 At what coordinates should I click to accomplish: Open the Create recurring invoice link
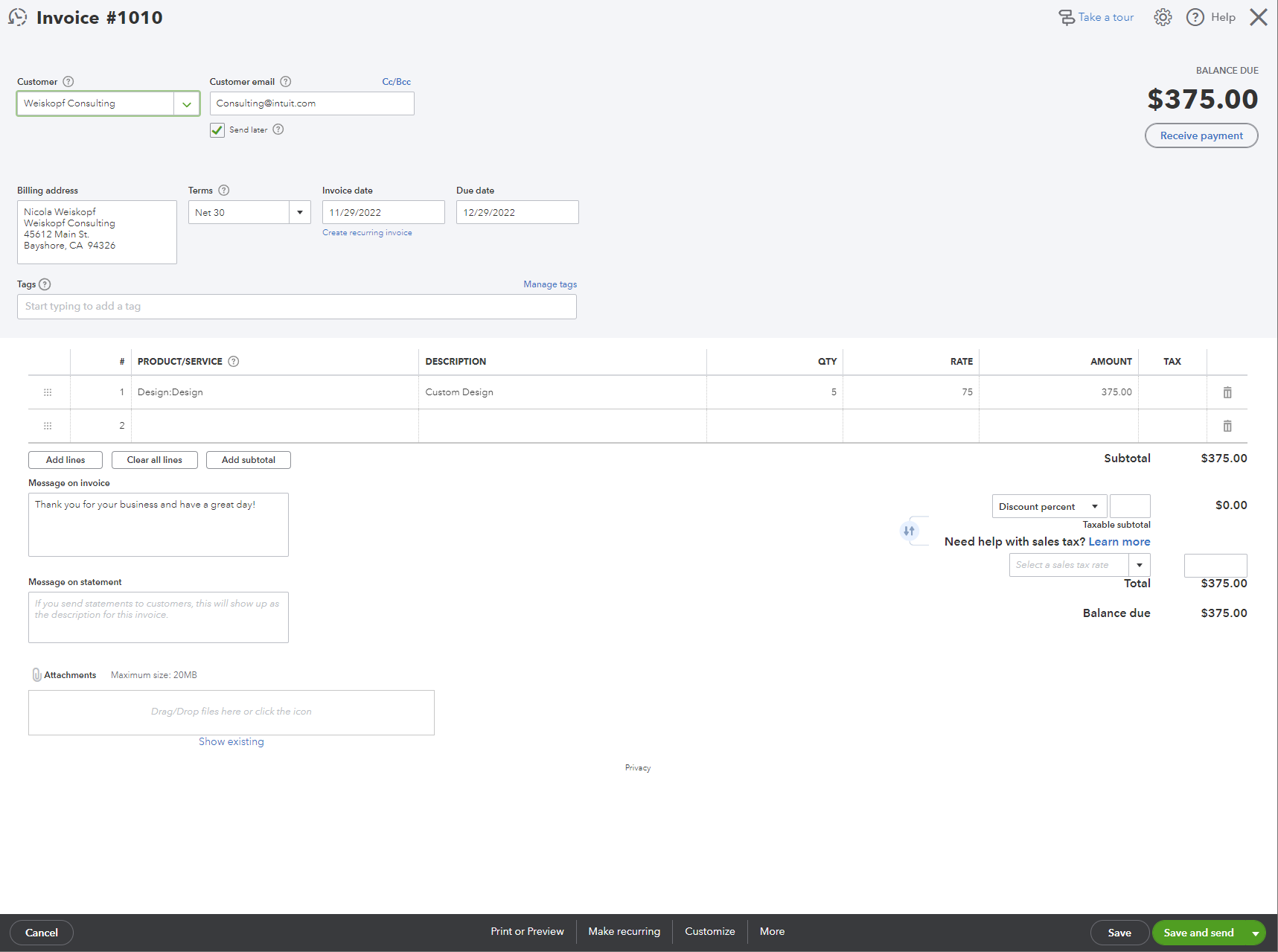point(367,232)
